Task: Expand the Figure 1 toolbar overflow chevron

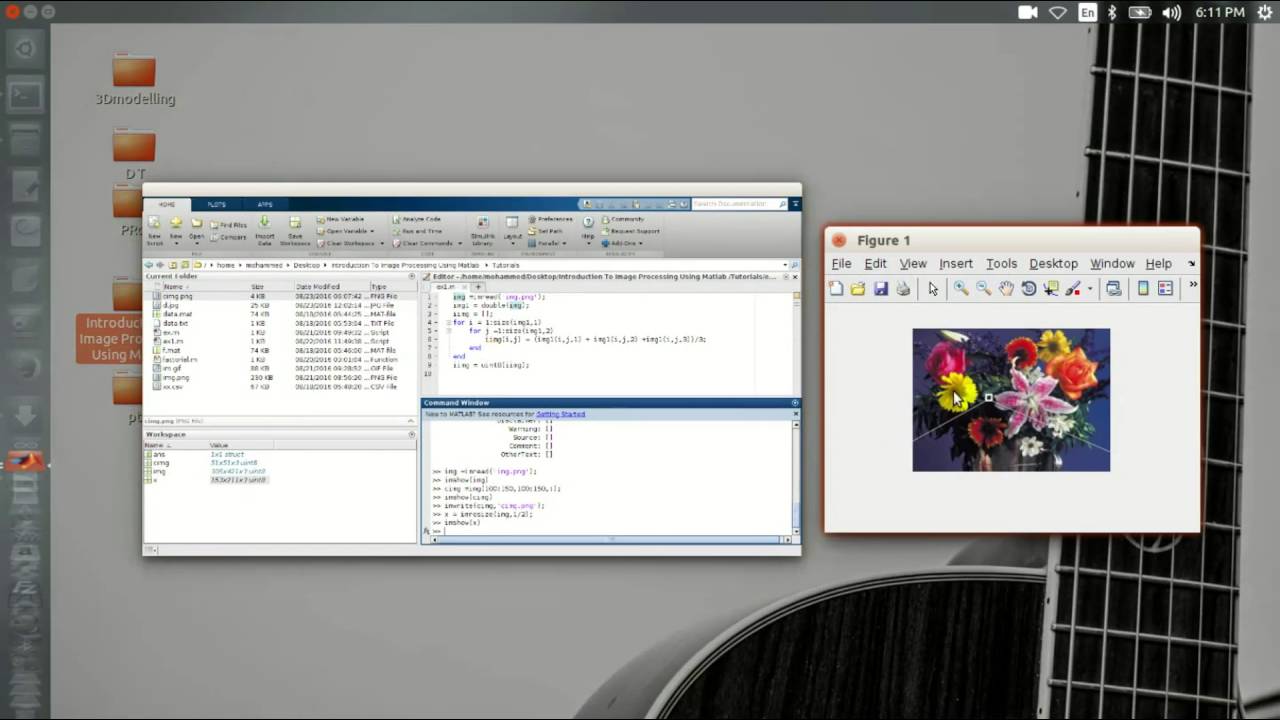Action: point(1193,286)
